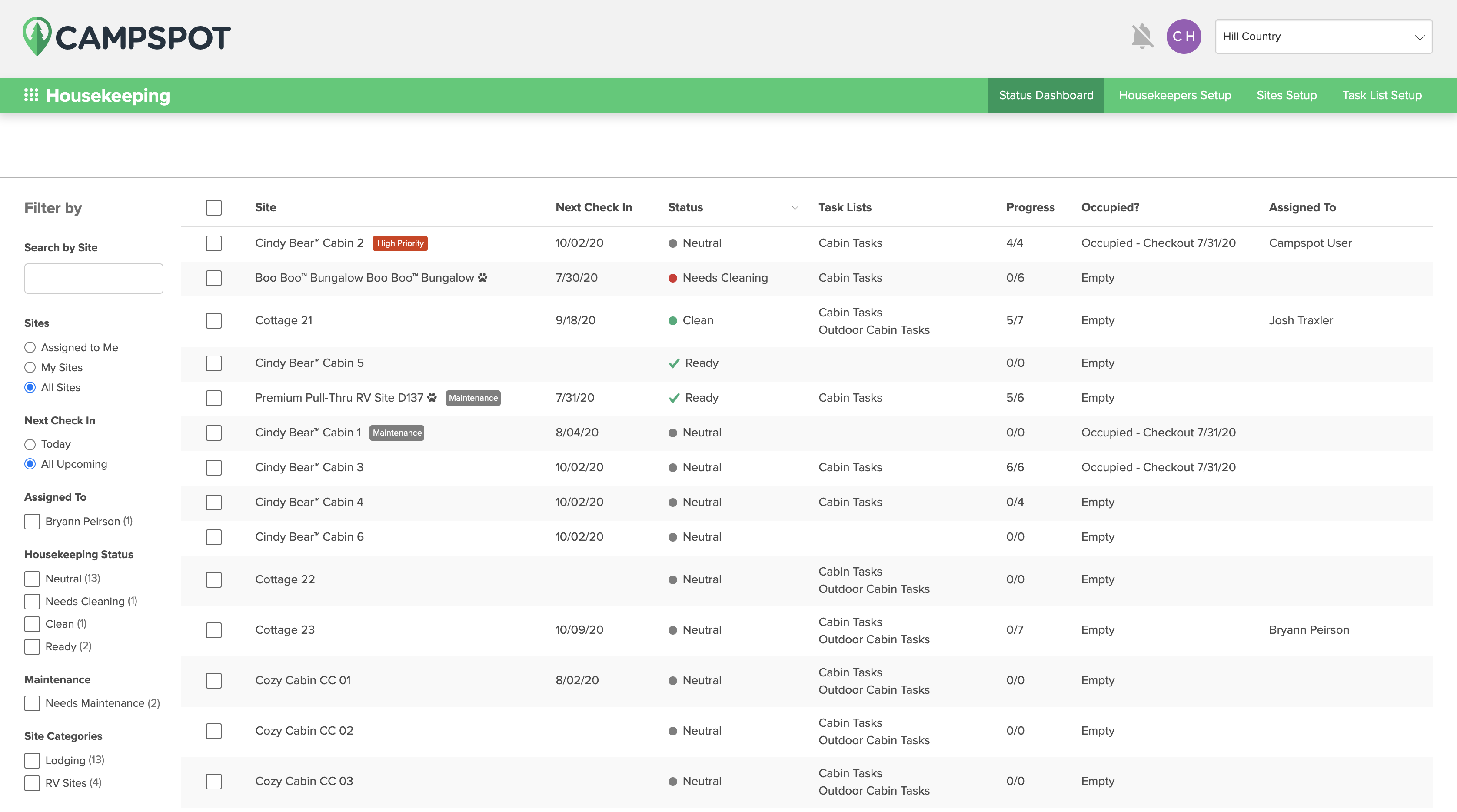Click paw icon on RV Site D137
Image resolution: width=1457 pixels, height=812 pixels.
[x=432, y=397]
